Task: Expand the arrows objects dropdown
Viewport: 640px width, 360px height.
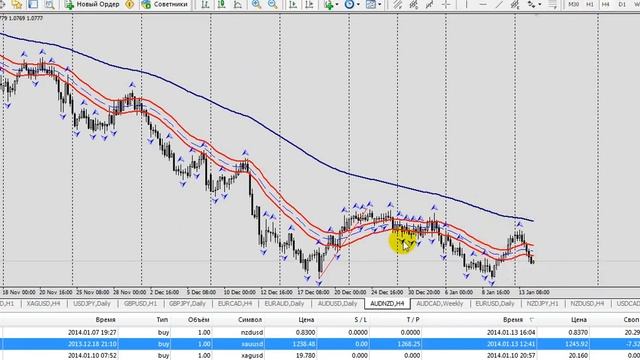Action: click(x=540, y=4)
